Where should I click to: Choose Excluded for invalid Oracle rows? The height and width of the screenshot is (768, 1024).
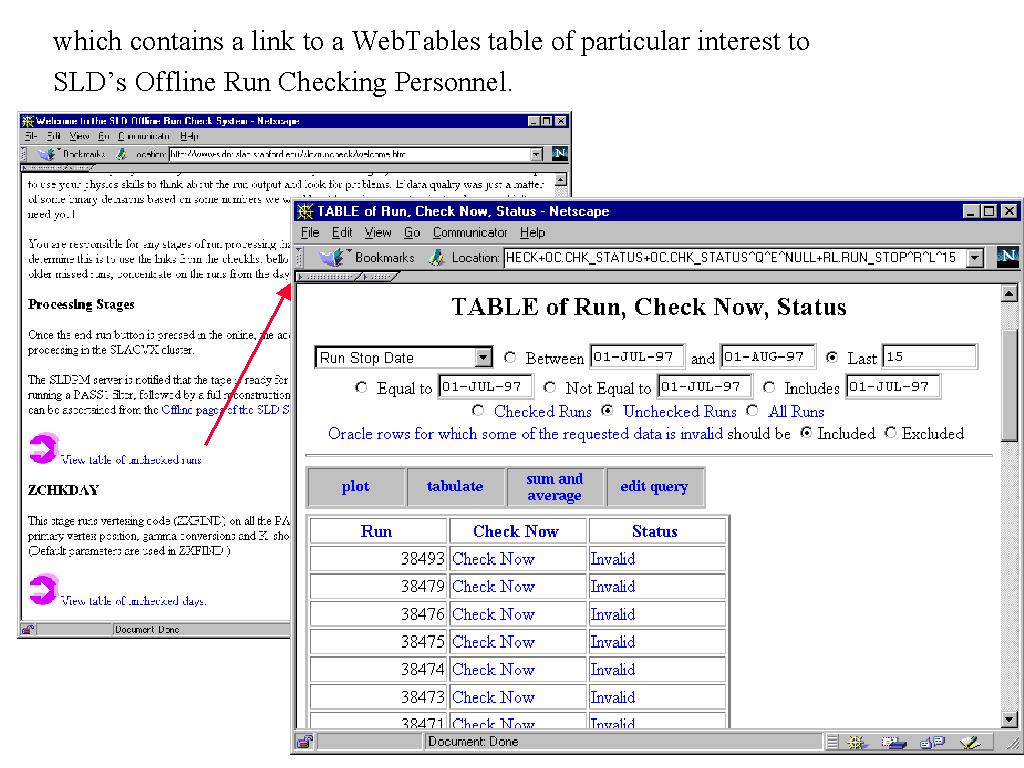[890, 433]
